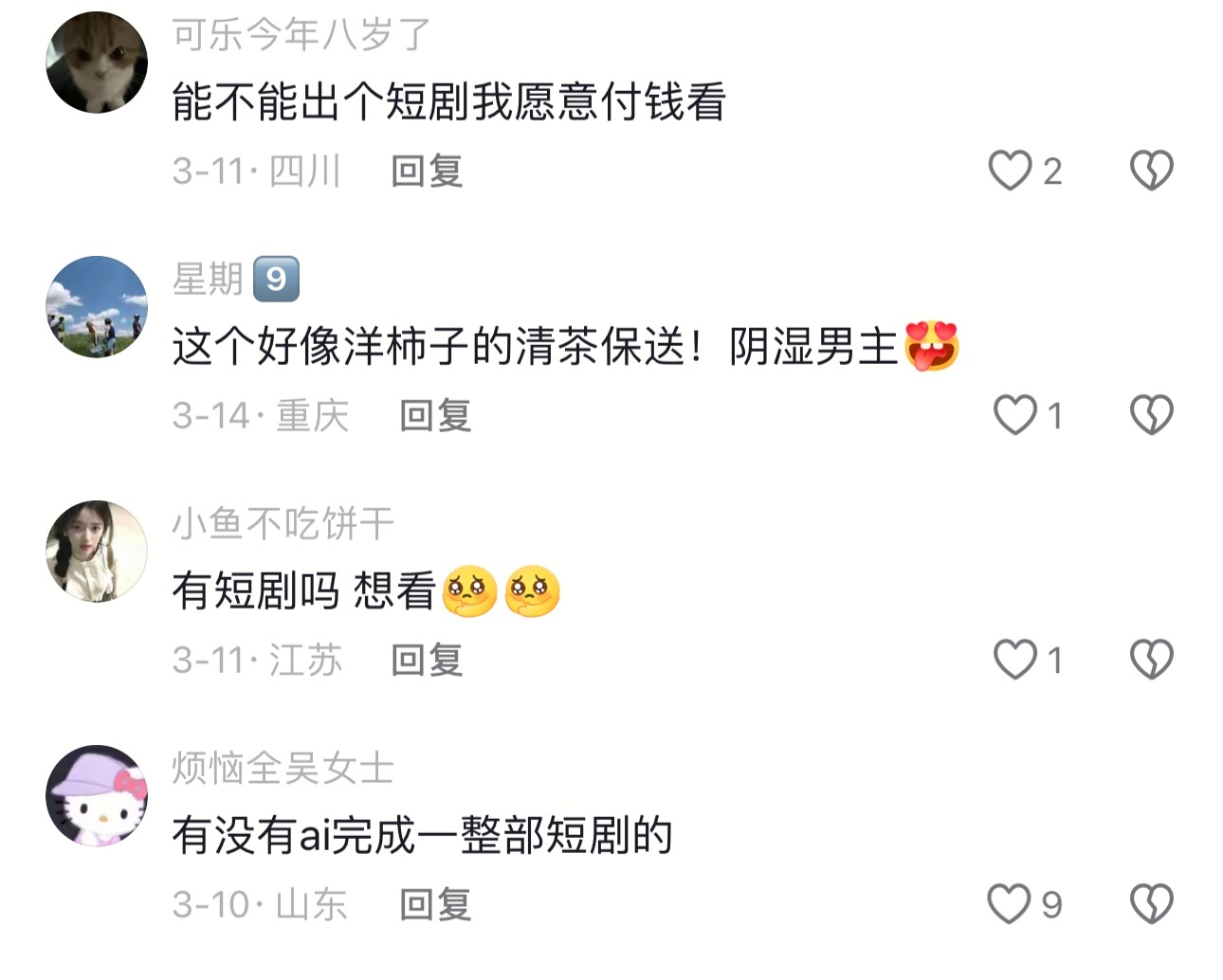Open the girl portrait avatar
Screen dimensions: 1223x980
coord(97,552)
